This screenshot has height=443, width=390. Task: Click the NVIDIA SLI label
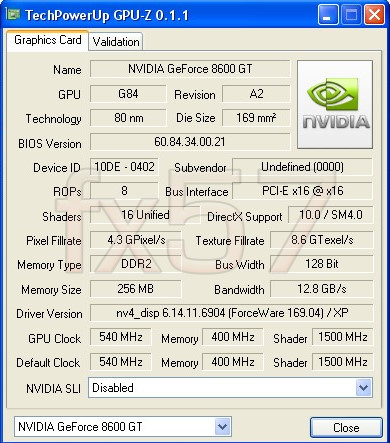53,389
